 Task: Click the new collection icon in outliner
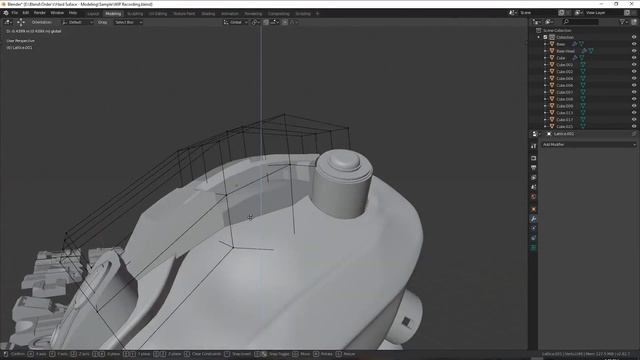coord(634,22)
